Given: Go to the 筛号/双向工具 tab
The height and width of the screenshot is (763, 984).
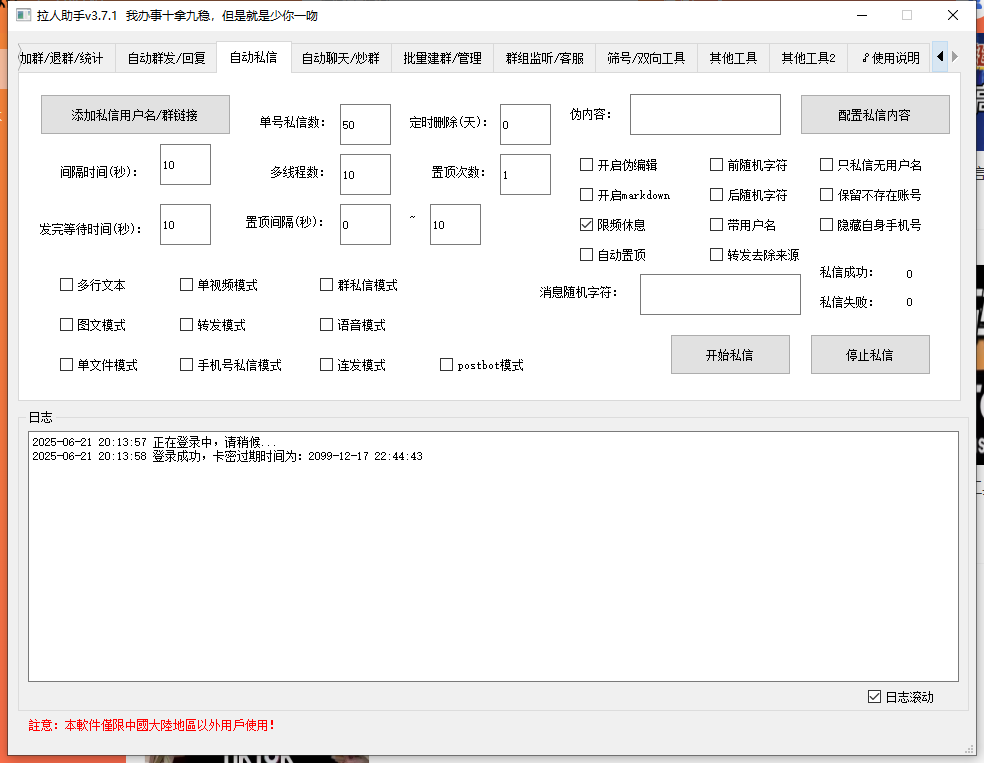Looking at the screenshot, I should coord(646,58).
